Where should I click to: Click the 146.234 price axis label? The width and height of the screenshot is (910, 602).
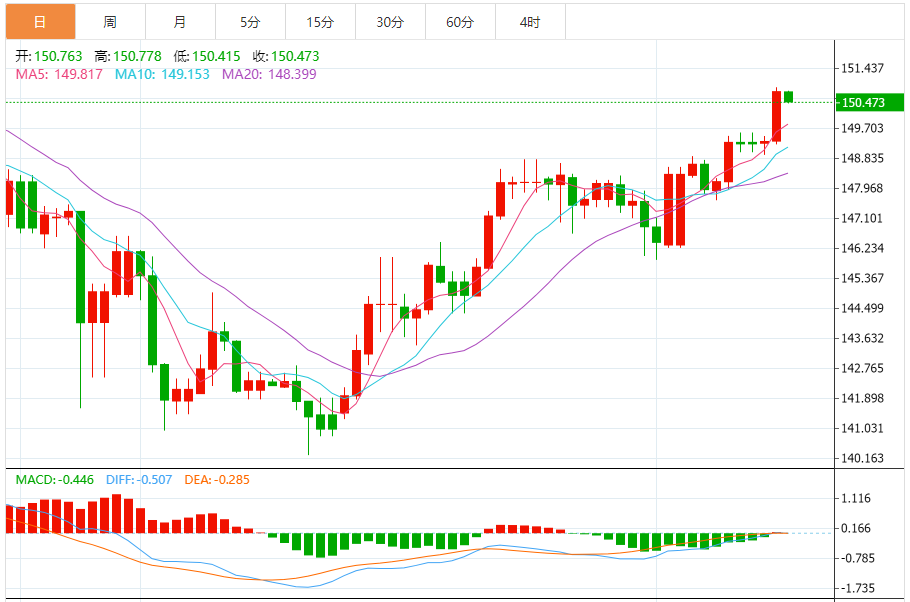862,248
